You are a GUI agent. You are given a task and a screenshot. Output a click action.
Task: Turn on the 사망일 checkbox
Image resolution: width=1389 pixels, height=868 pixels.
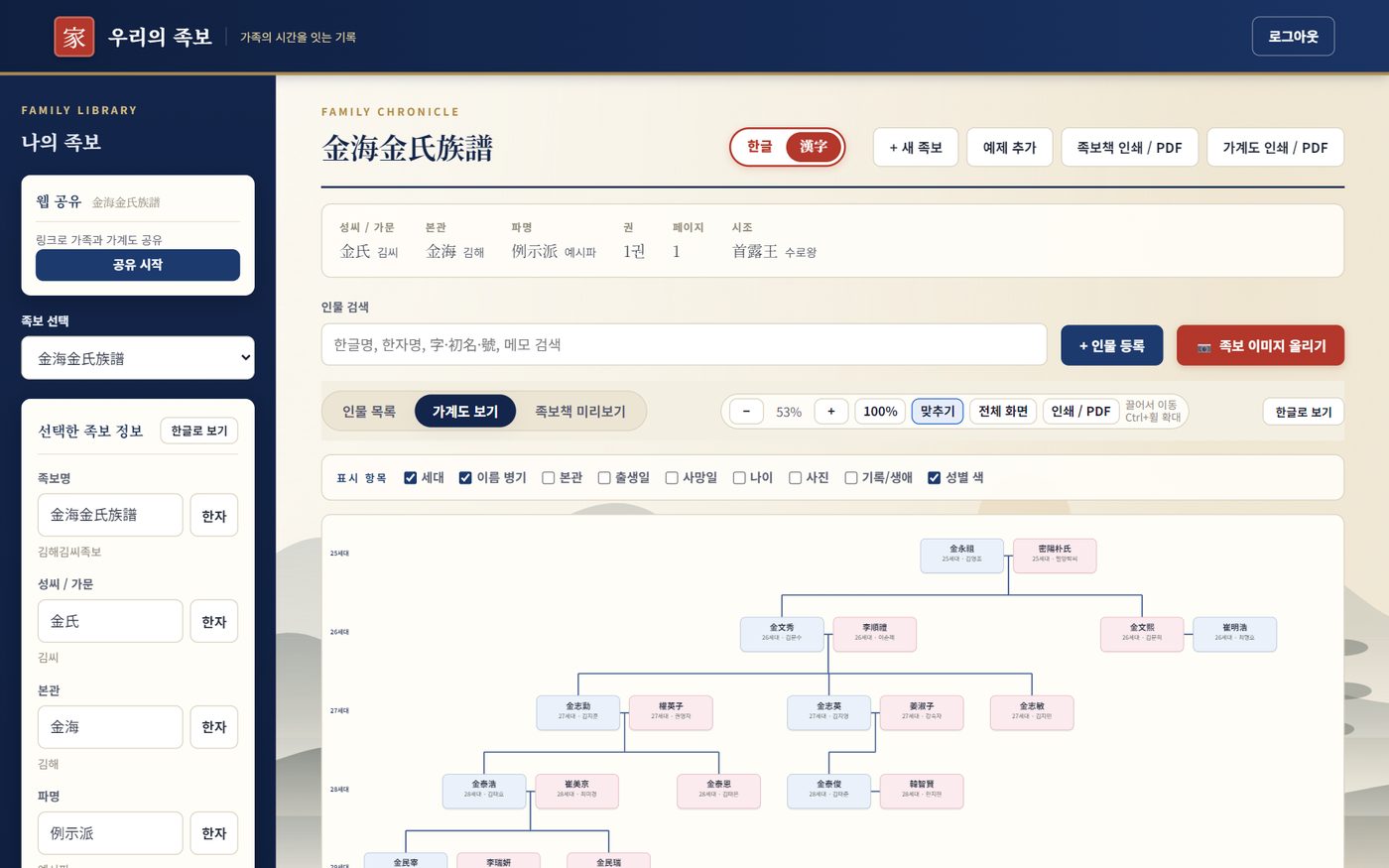pos(672,478)
